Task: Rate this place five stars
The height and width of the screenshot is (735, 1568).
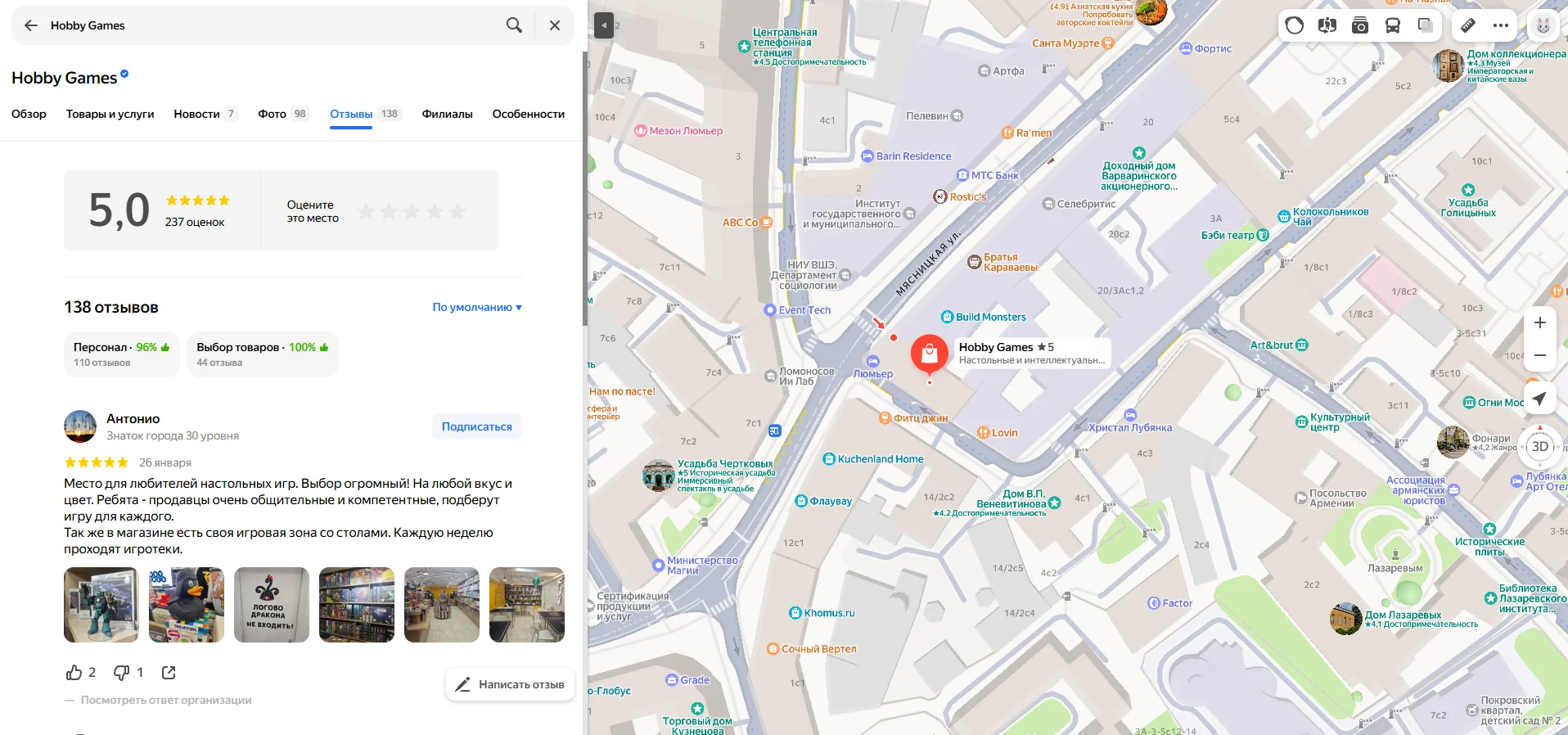Action: click(x=457, y=211)
